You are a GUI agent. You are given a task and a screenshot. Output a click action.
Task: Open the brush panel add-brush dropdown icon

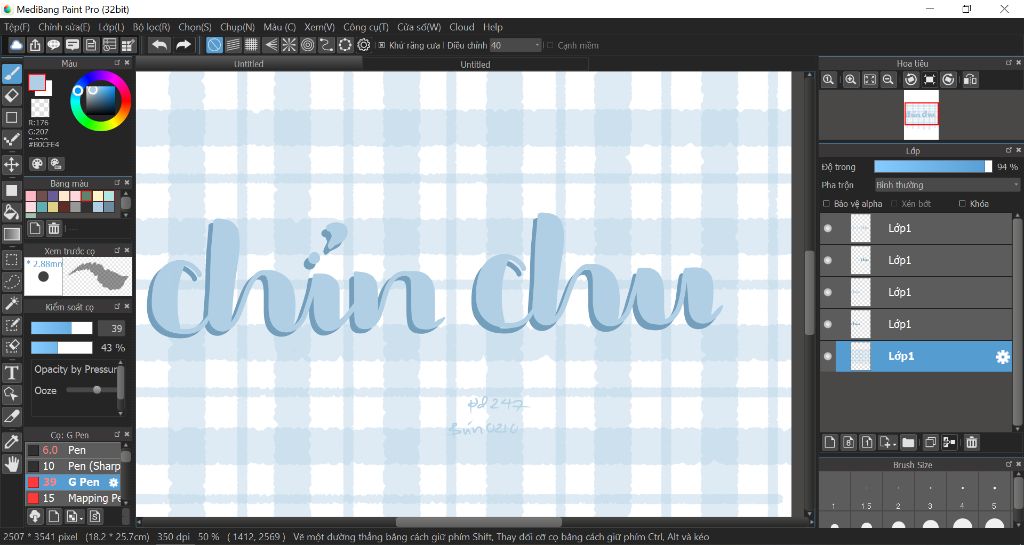74,517
